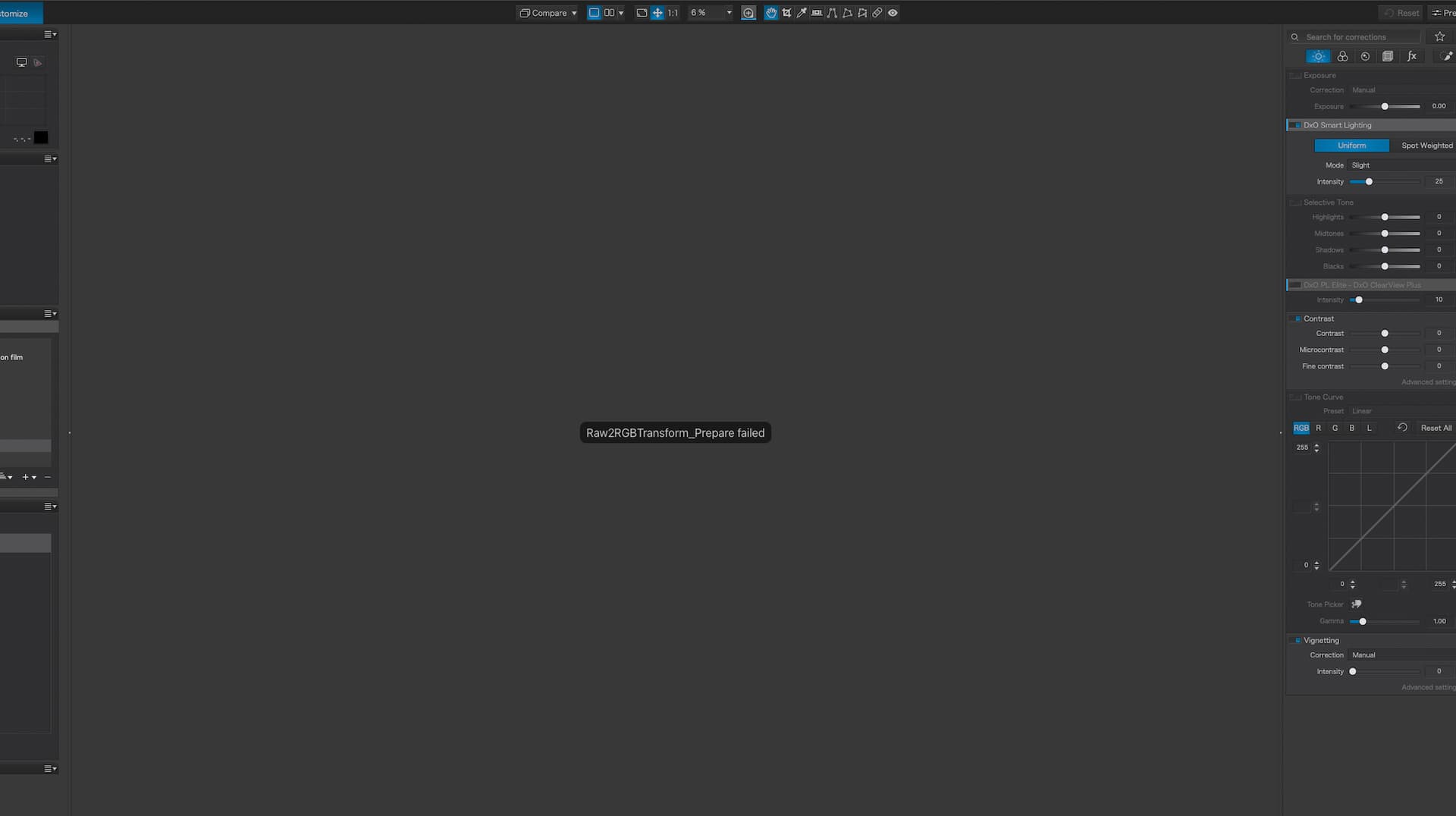Click the Tone Picker icon

[1357, 604]
